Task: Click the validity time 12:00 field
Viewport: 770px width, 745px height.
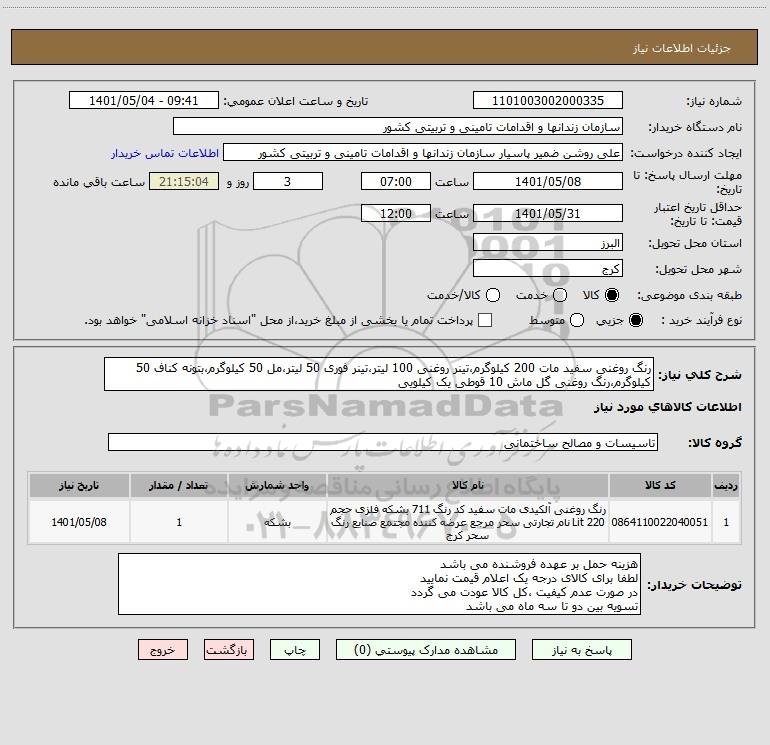Action: [396, 213]
